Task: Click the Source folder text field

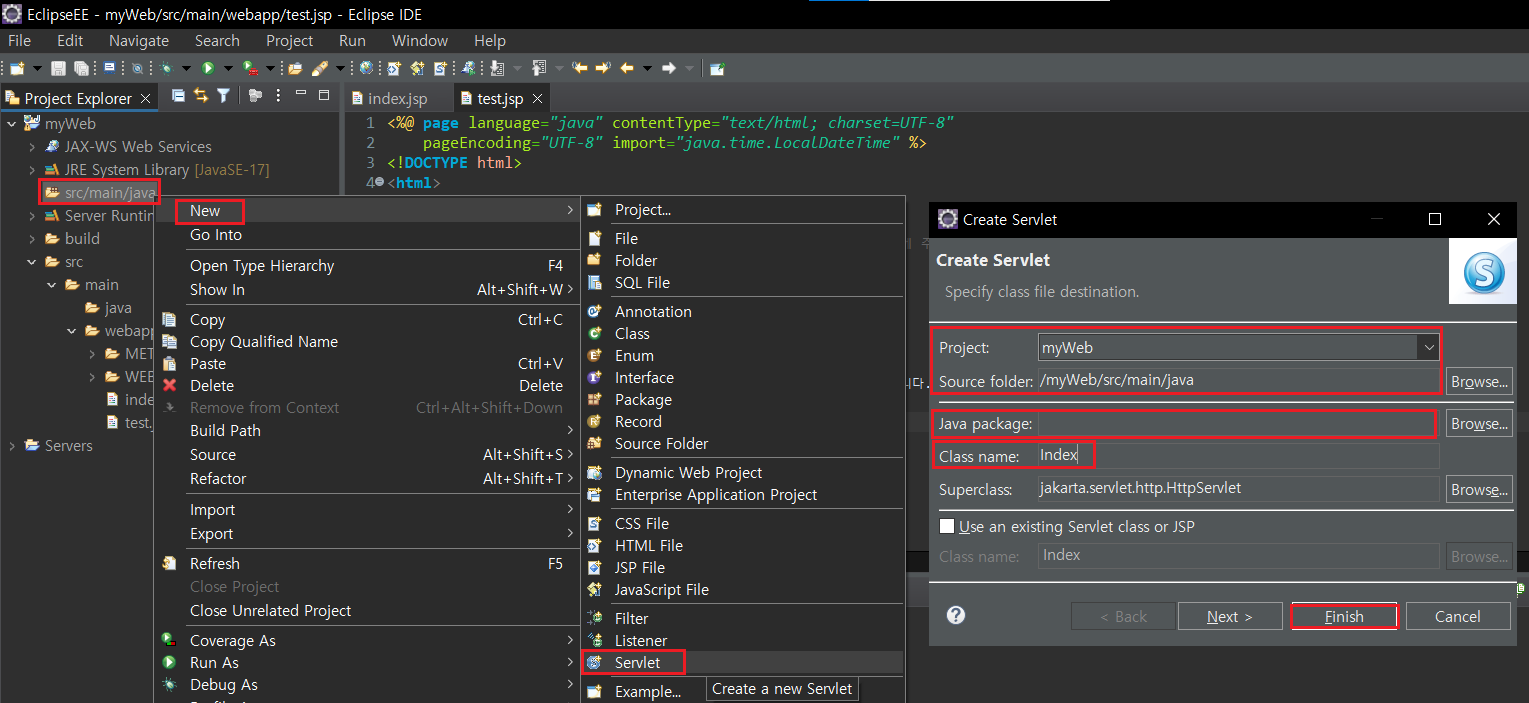Action: pos(1238,380)
